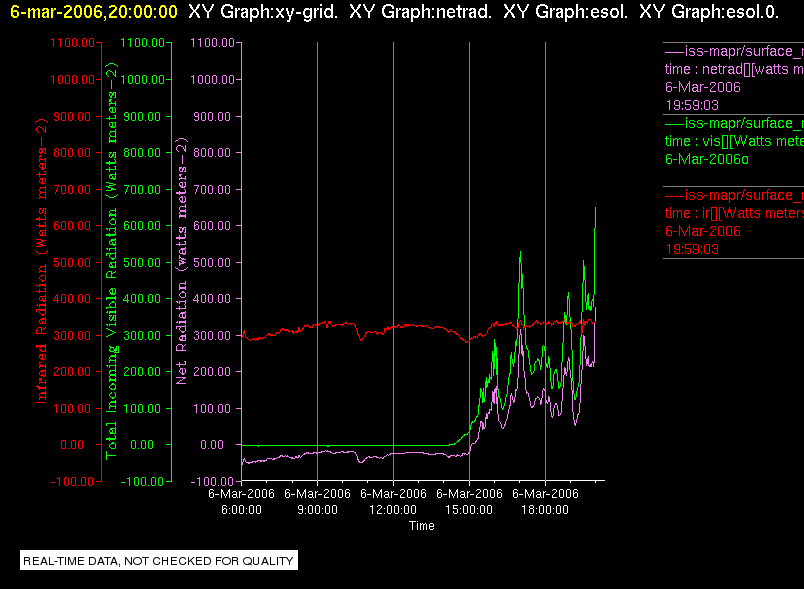Viewport: 804px width, 589px height.
Task: Click the 6-Mar-2006 9:00:00 time label
Action: click(317, 502)
